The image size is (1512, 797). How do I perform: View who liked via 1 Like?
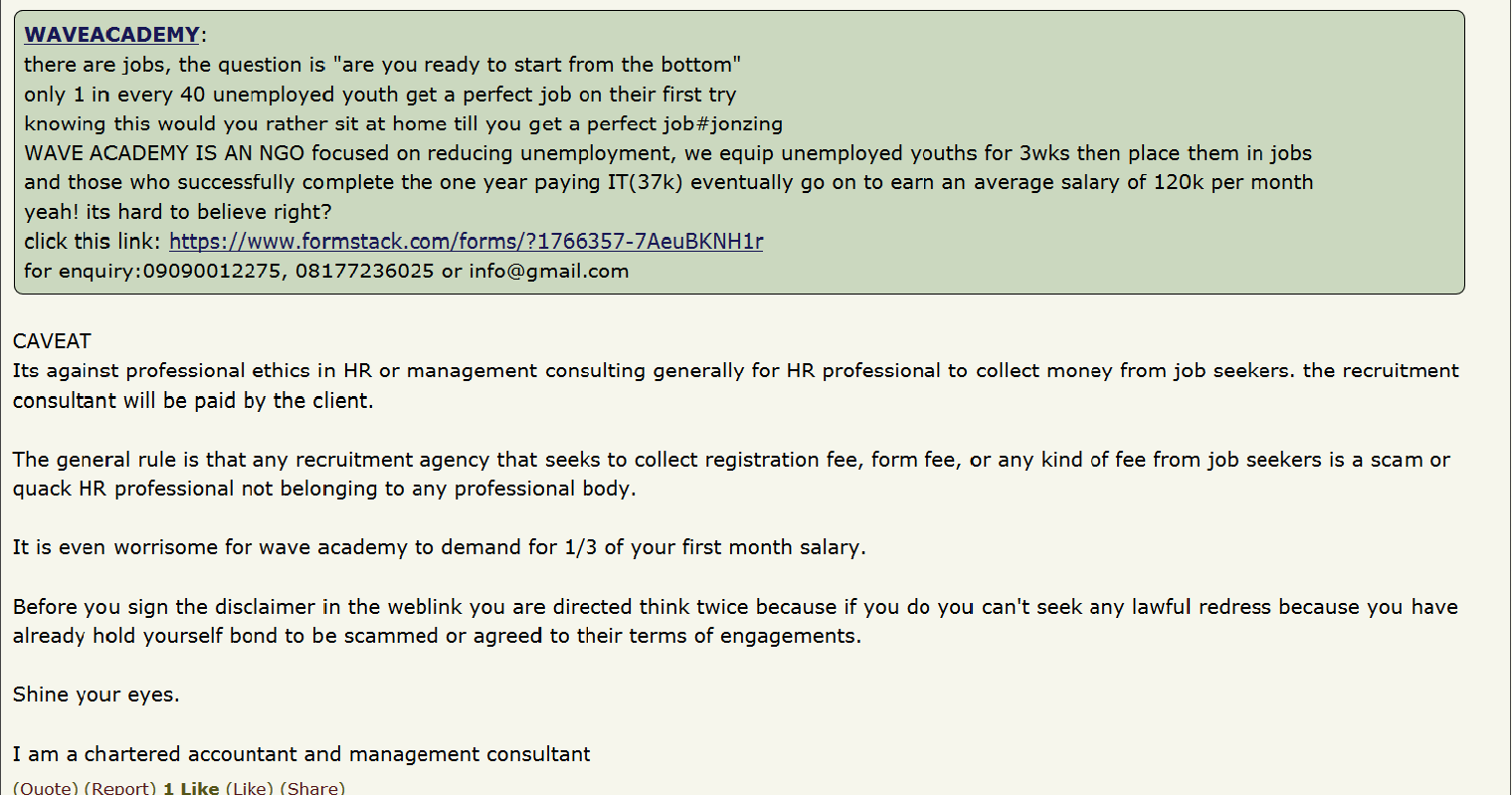(191, 787)
